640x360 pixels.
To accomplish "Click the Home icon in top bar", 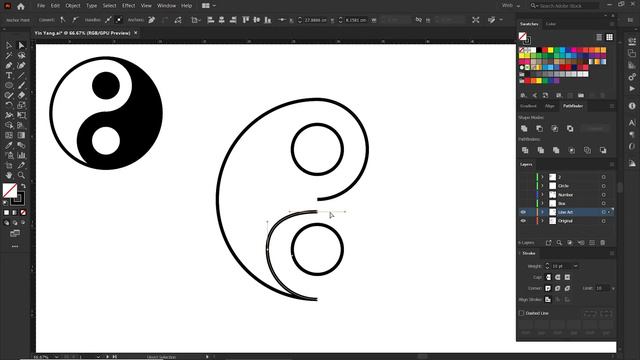I will click(21, 6).
